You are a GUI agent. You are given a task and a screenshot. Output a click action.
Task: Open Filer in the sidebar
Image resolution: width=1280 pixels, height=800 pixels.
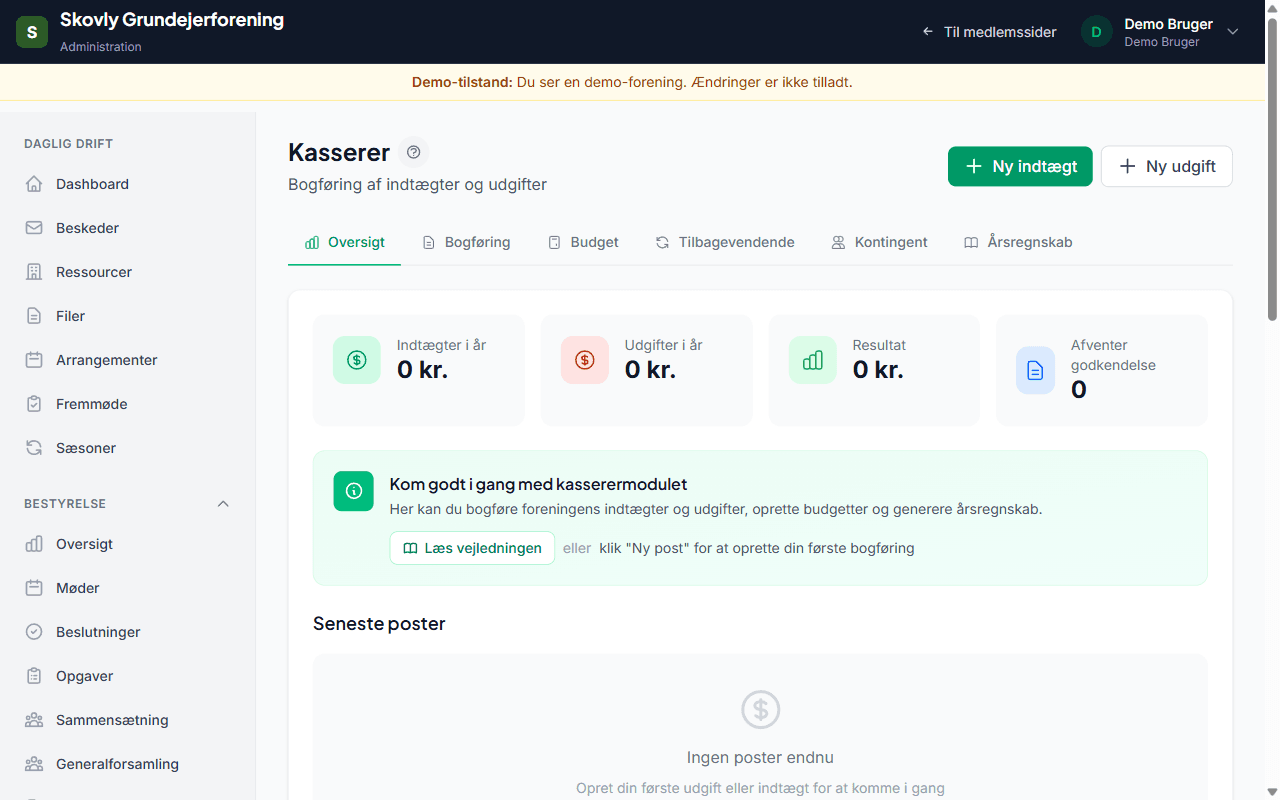(128, 316)
